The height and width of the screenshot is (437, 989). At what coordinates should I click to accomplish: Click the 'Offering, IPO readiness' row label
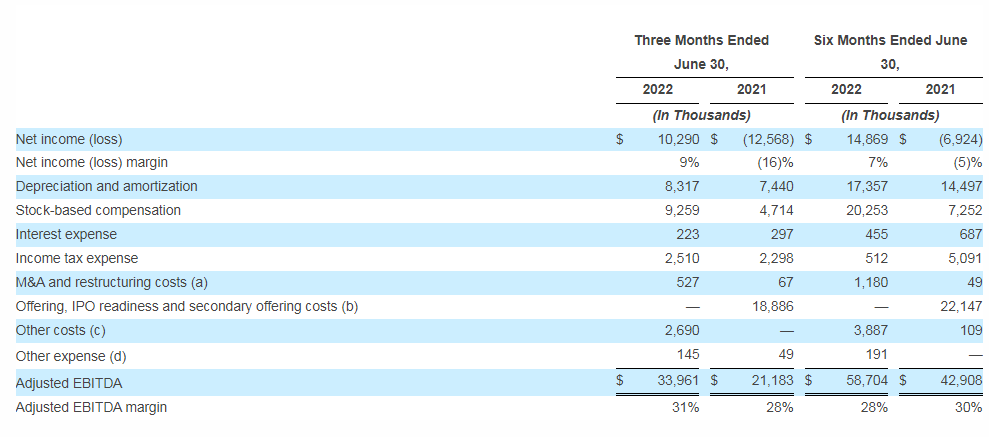(x=186, y=307)
